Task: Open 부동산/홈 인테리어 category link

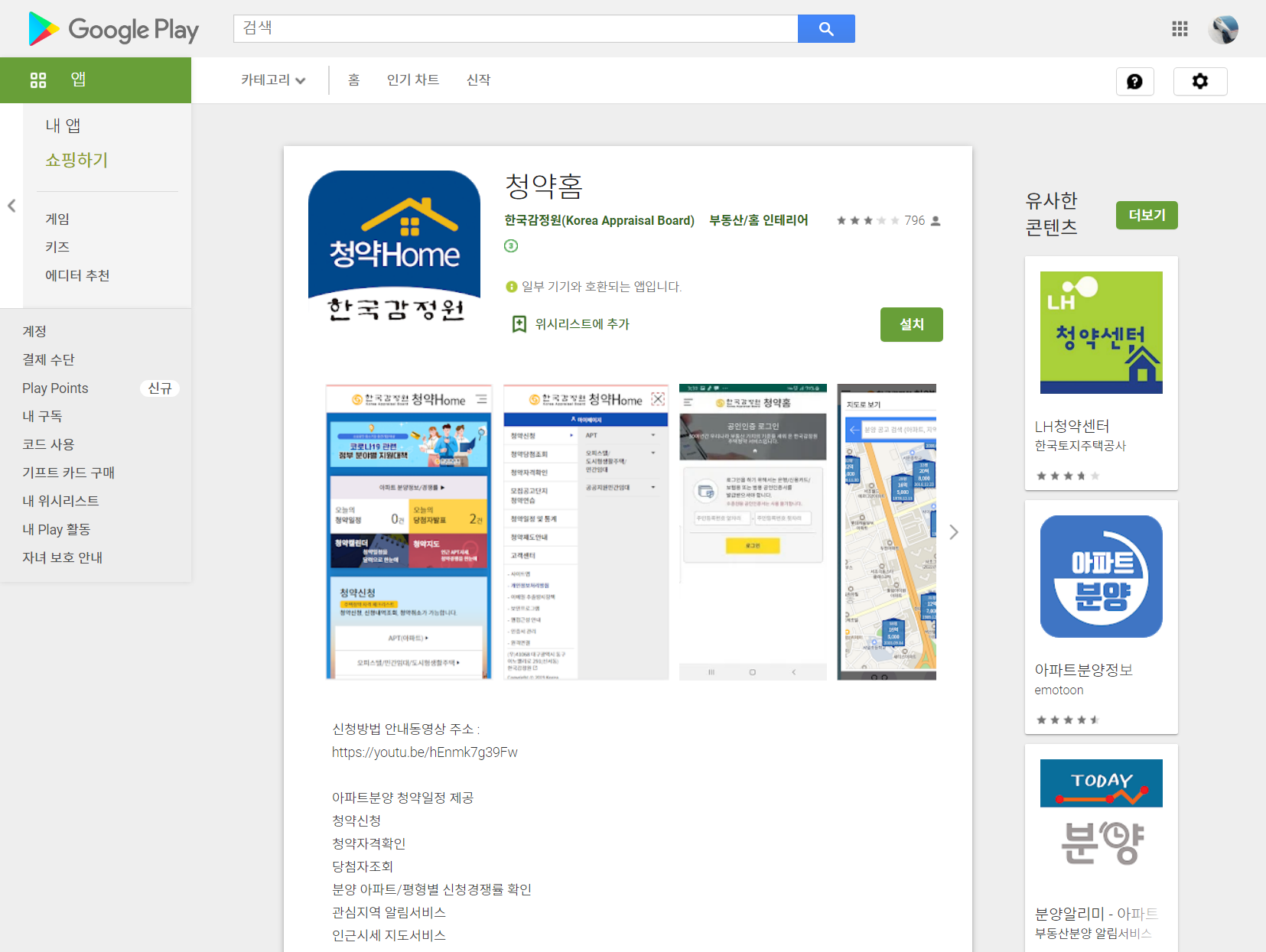Action: pos(758,220)
